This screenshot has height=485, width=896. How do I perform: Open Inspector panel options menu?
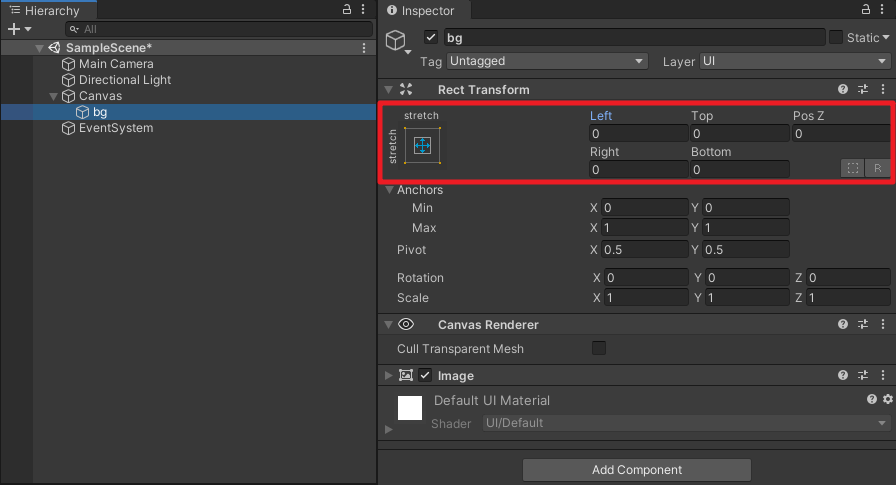(883, 9)
